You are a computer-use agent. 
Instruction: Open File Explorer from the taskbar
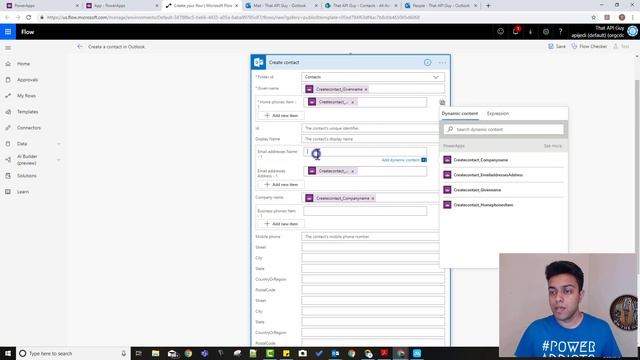tap(156, 353)
